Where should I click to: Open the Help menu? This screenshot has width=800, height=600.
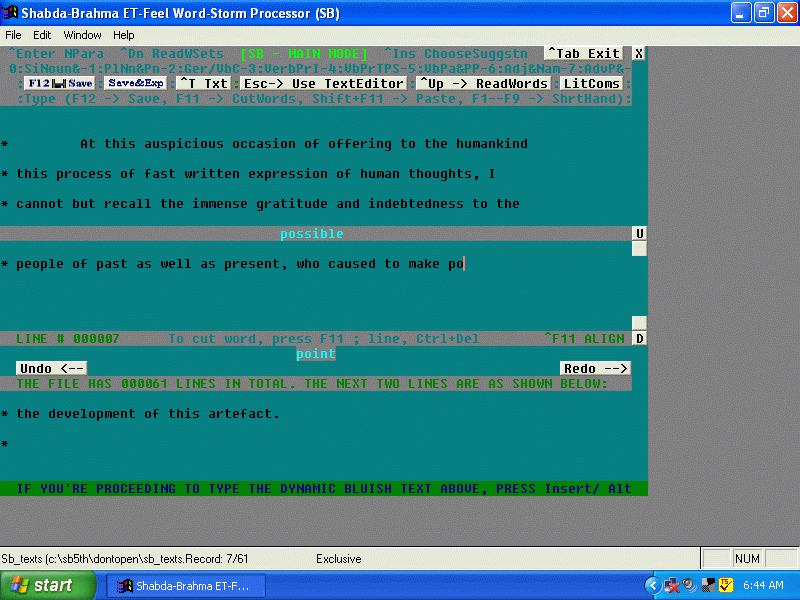tap(123, 35)
